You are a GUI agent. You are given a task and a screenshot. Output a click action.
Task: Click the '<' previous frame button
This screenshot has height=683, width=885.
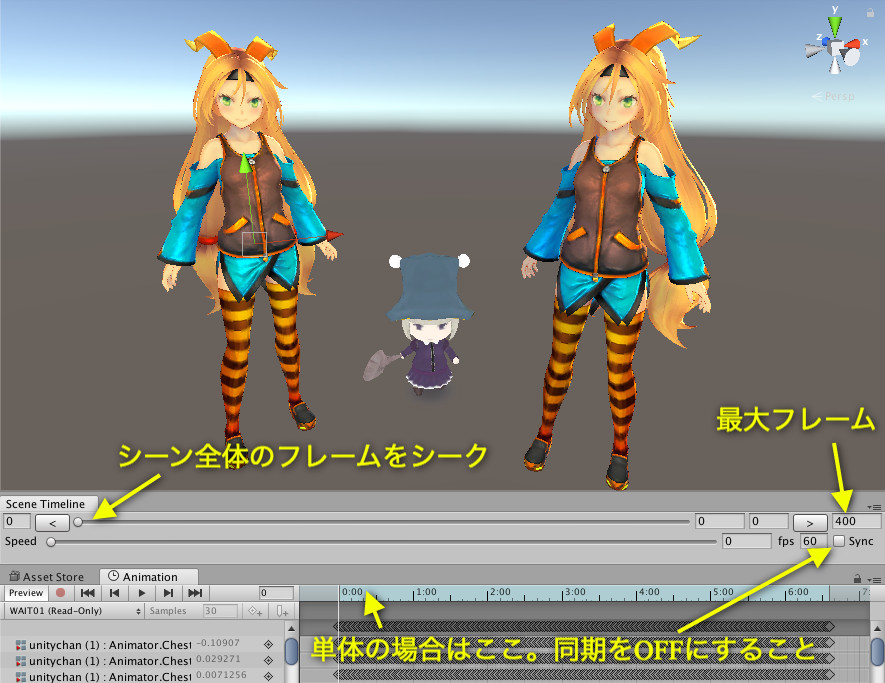click(x=52, y=523)
